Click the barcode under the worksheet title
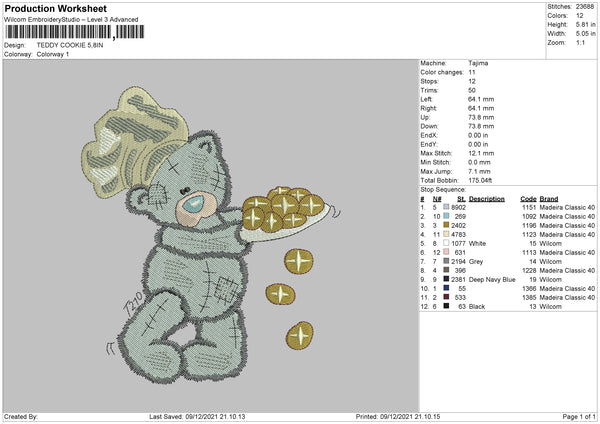600x424 pixels. pyautogui.click(x=75, y=32)
